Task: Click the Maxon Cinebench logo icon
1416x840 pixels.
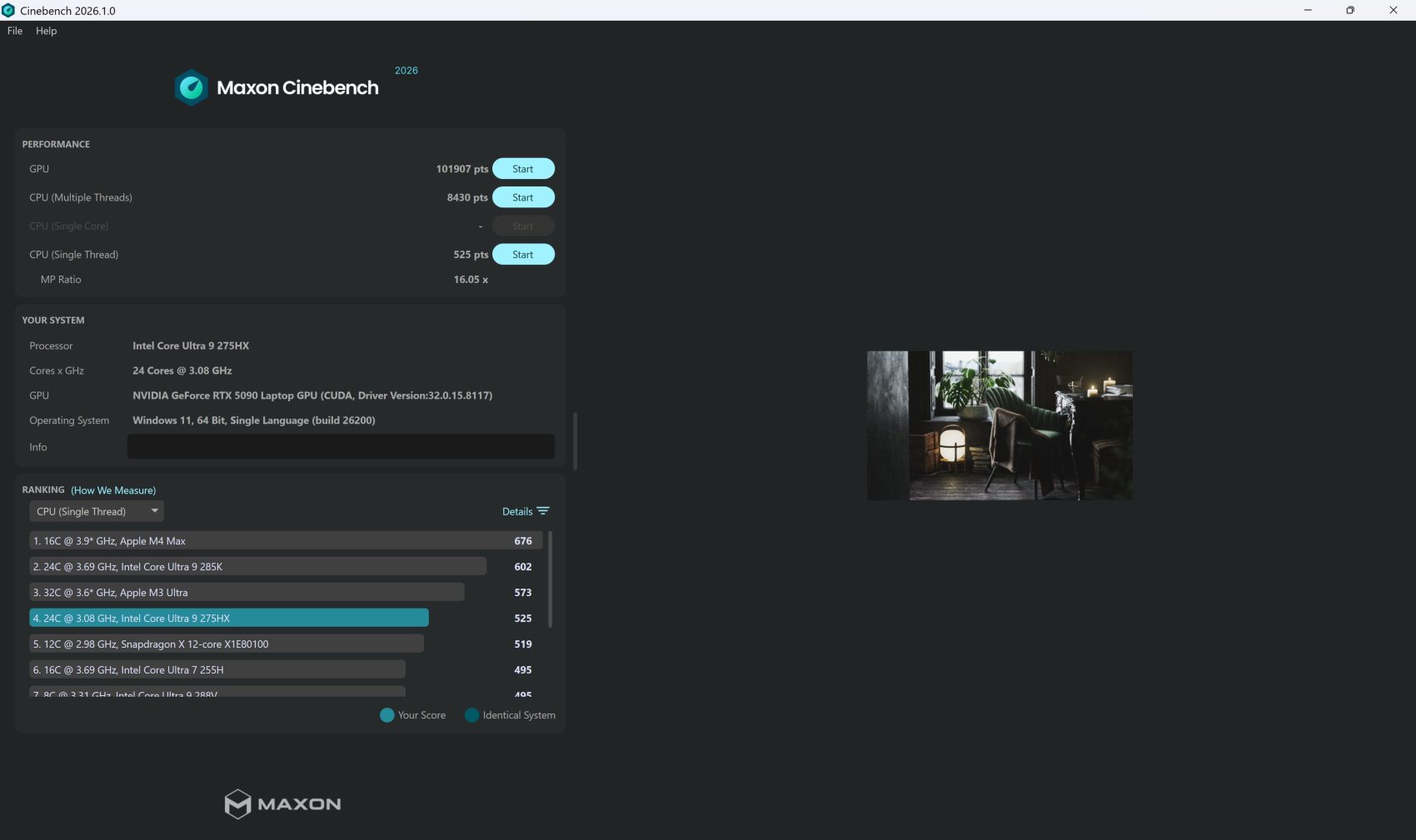Action: pyautogui.click(x=192, y=87)
